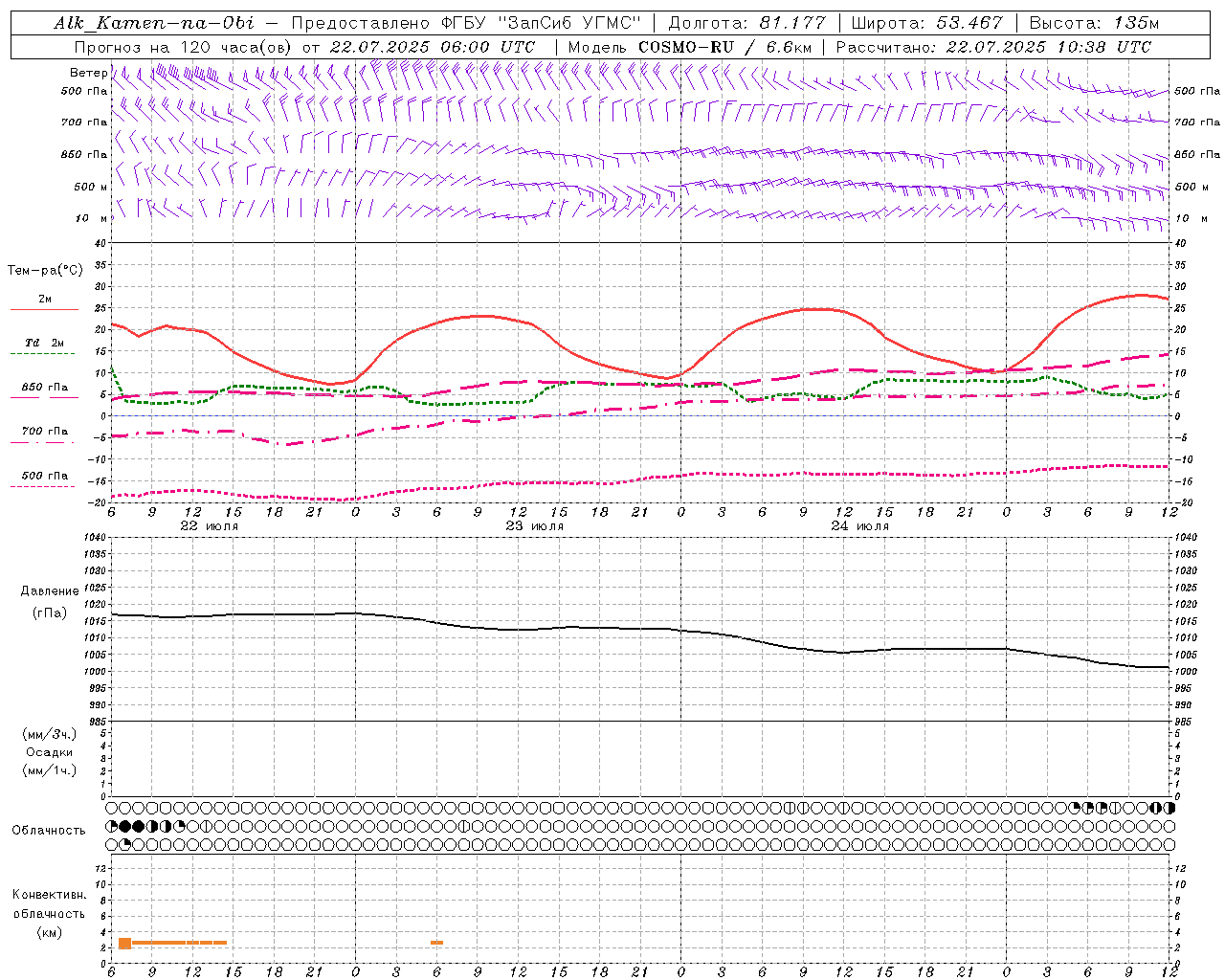
Task: Click the Давление pressure panel label
Action: (x=50, y=591)
